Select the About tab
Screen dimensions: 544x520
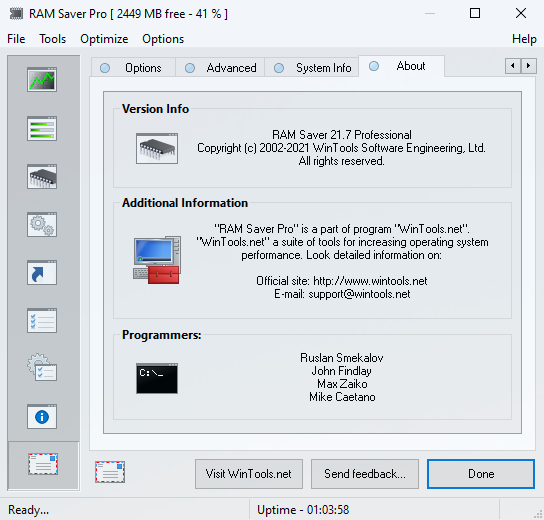401,66
